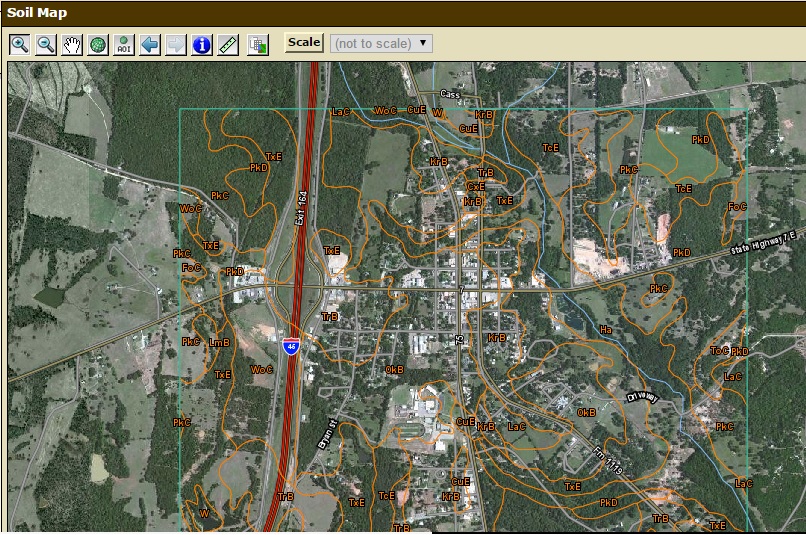Pick the green ruler measure tool
806x535 pixels.
[x=228, y=45]
